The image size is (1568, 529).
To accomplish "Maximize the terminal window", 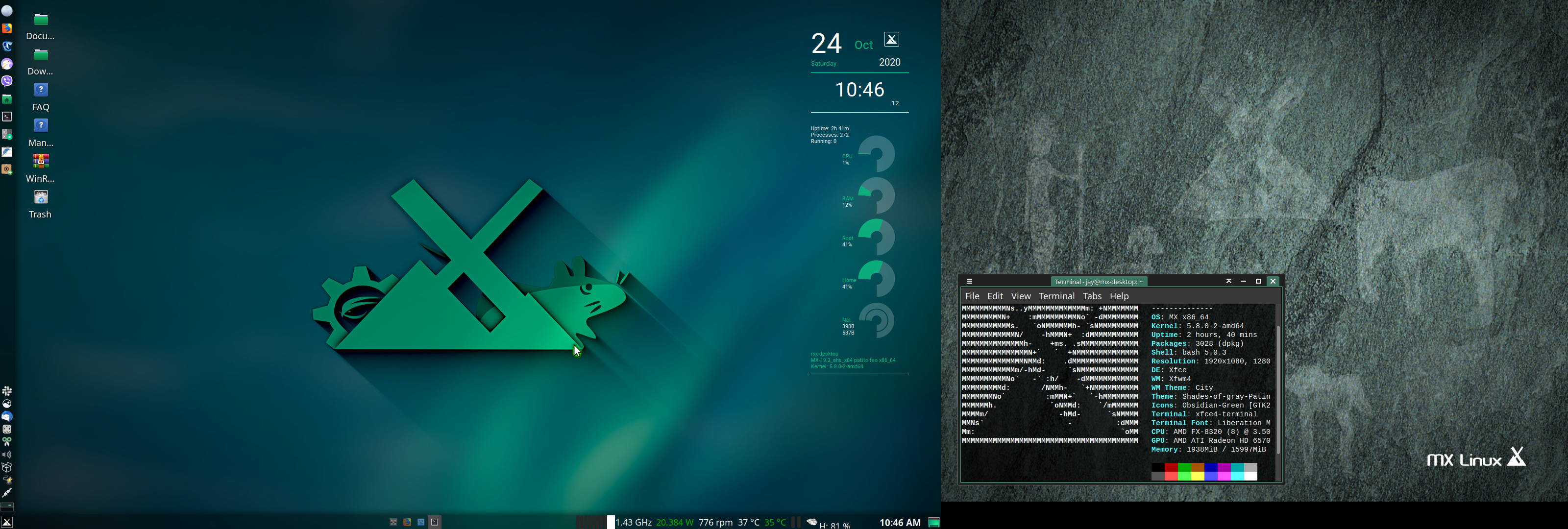I will 1257,281.
